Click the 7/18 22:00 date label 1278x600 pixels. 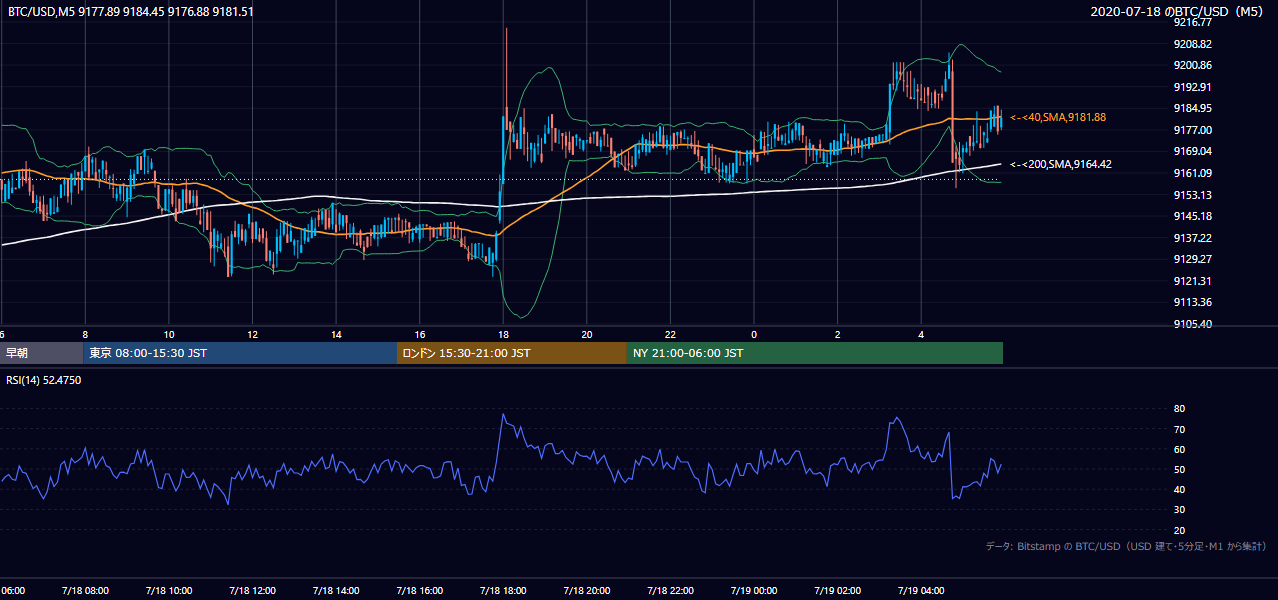670,591
